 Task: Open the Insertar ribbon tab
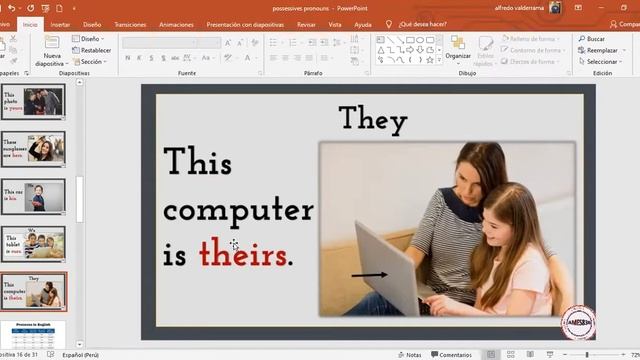[x=60, y=24]
